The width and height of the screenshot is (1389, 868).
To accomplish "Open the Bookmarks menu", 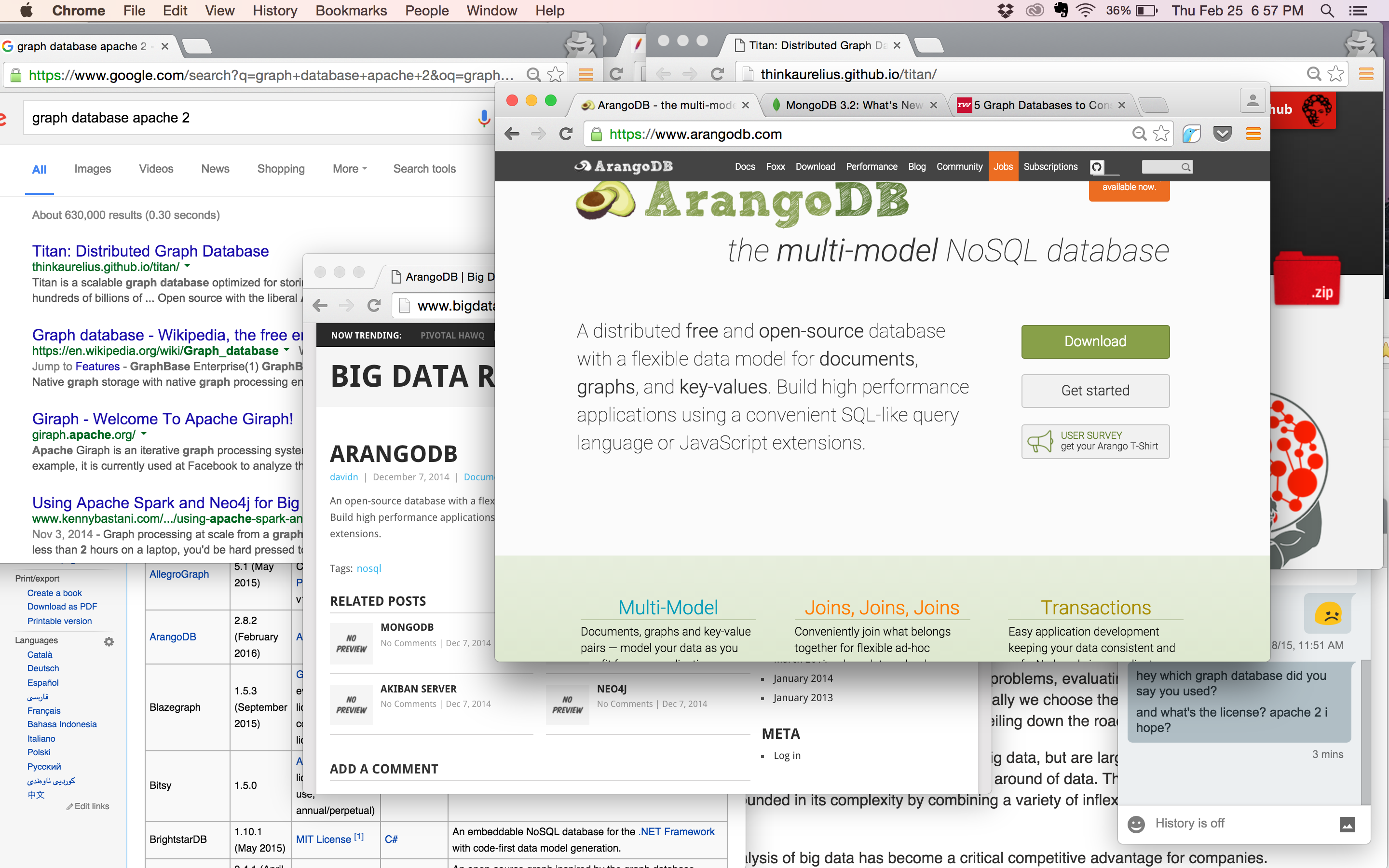I will coord(351,10).
